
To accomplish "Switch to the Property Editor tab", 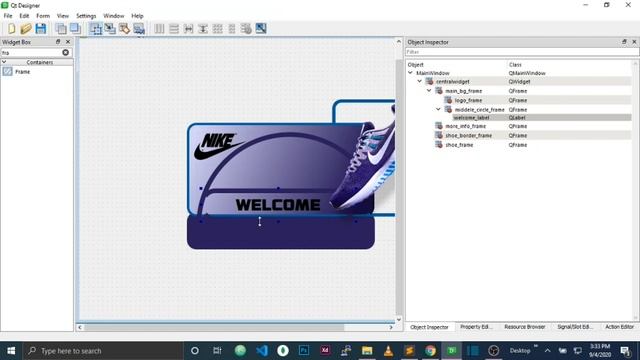I will pos(476,327).
